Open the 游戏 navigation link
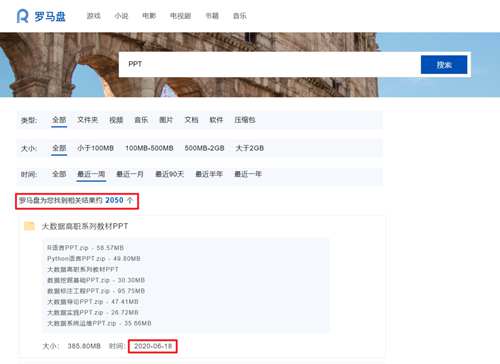The height and width of the screenshot is (364, 500). tap(94, 16)
